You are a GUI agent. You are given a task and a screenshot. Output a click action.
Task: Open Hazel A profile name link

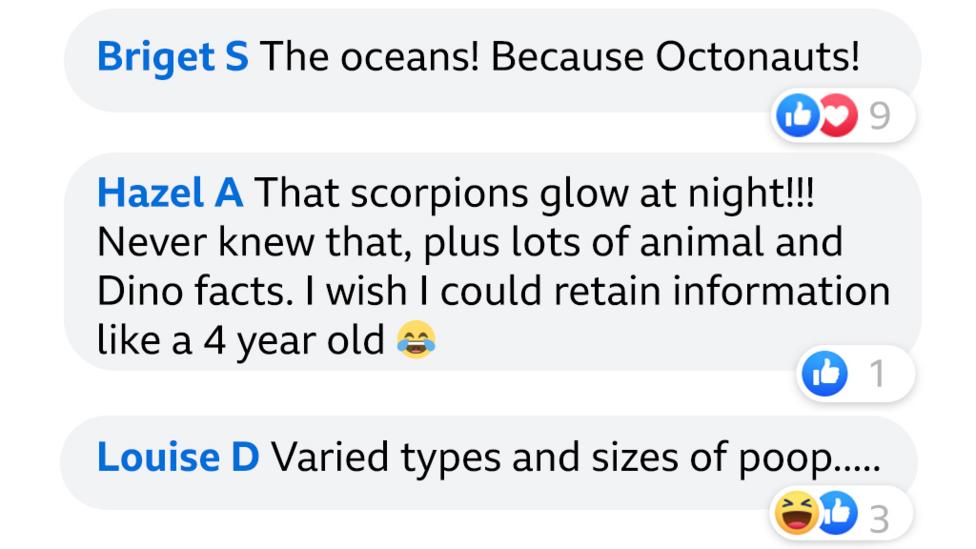coord(169,193)
